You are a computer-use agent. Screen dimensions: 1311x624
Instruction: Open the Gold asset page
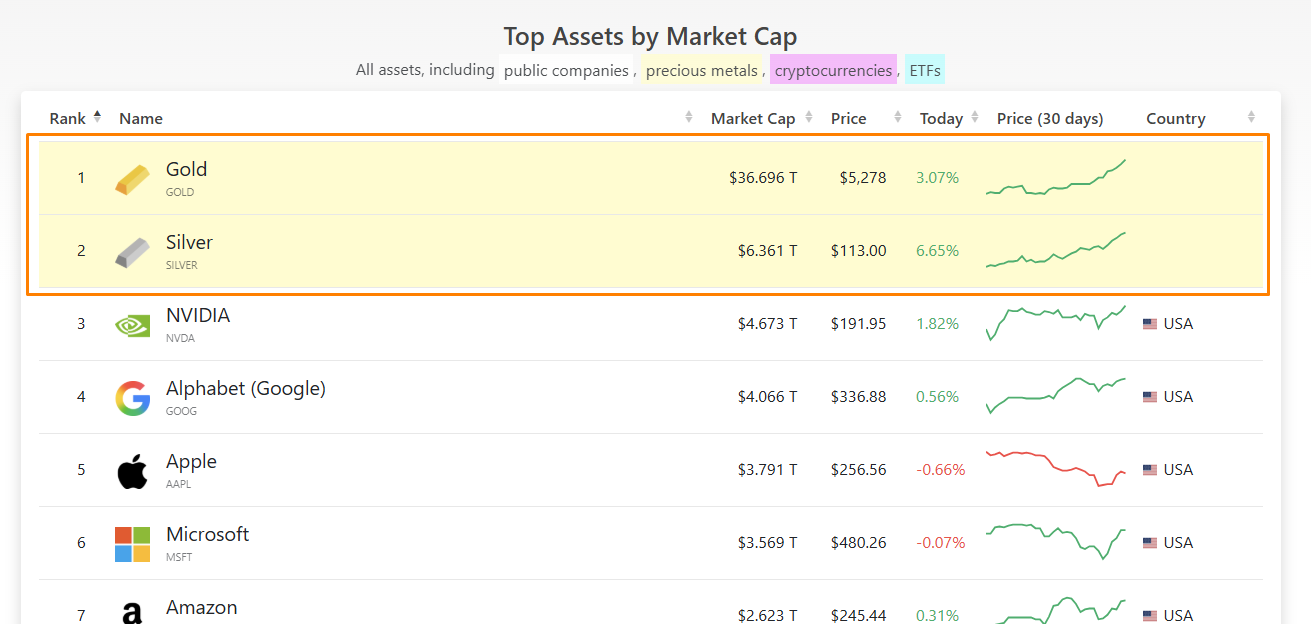pyautogui.click(x=186, y=170)
